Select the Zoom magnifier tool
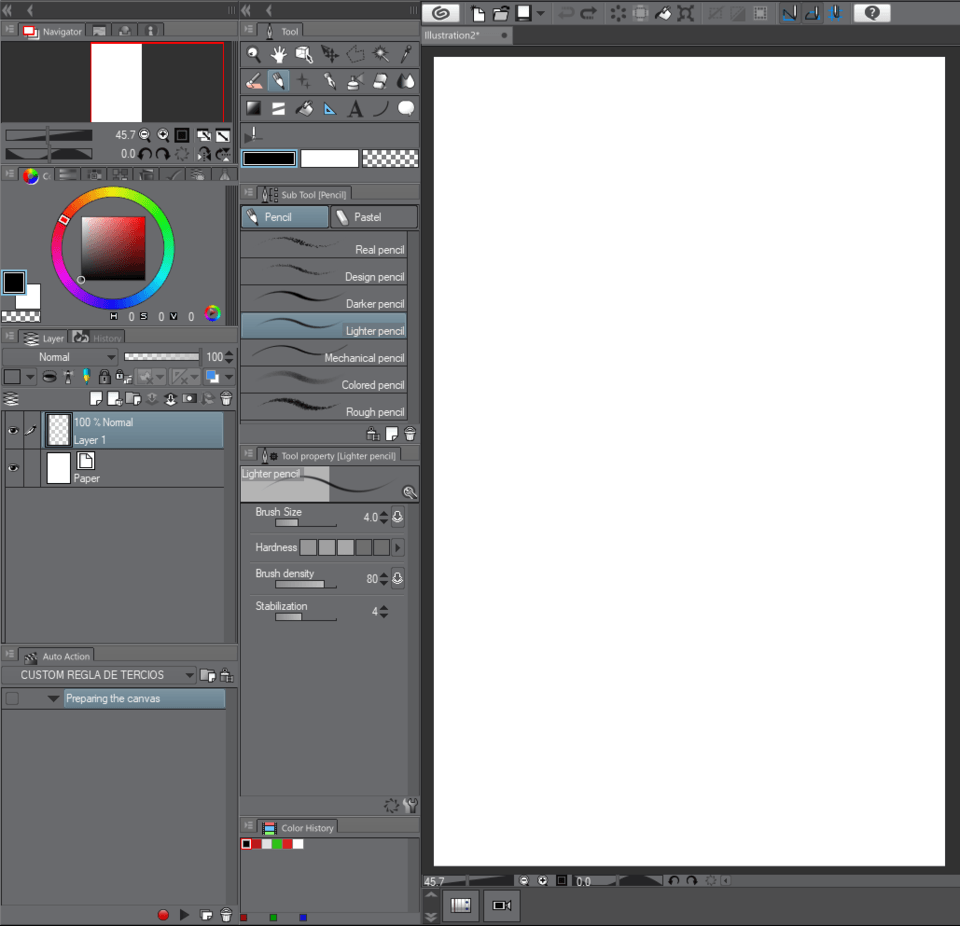 pos(253,54)
